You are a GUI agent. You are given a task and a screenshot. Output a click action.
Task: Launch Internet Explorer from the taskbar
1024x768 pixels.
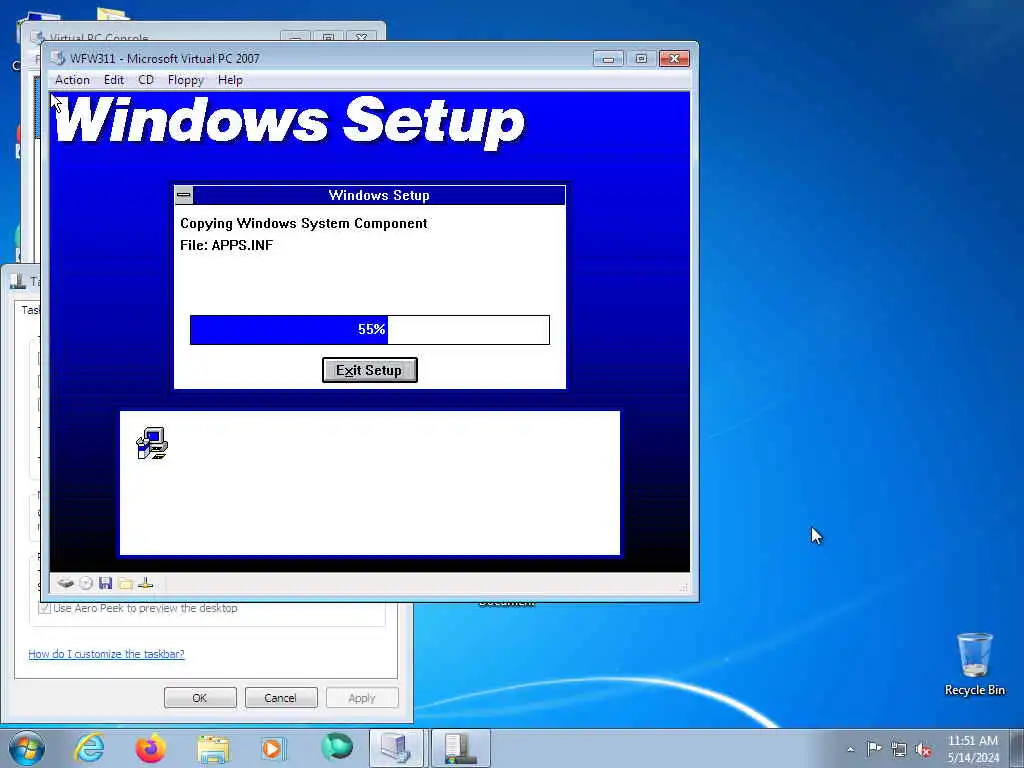click(89, 748)
